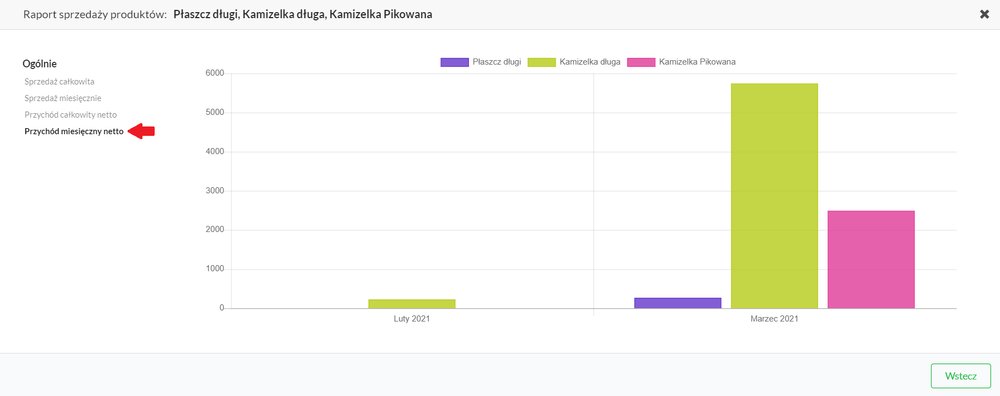Image resolution: width=1000 pixels, height=396 pixels.
Task: Click the pink Kamizelka Pikowana bar
Action: pyautogui.click(x=871, y=260)
